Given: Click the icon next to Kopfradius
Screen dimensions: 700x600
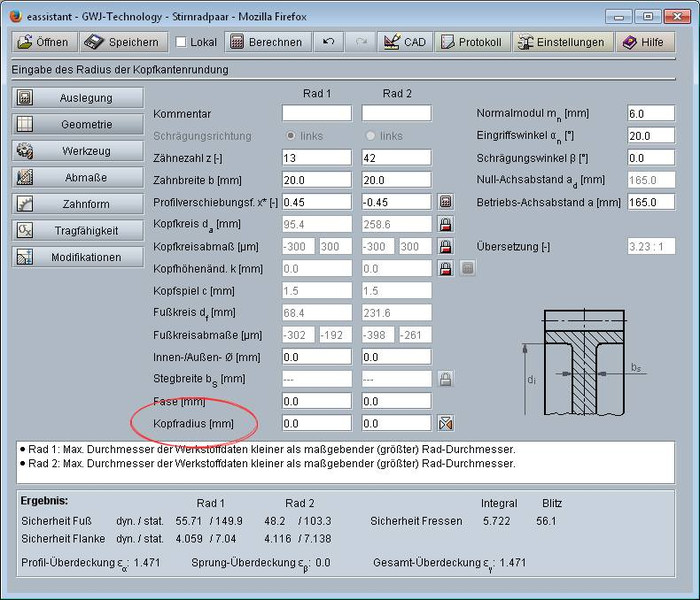Looking at the screenshot, I should (x=446, y=423).
